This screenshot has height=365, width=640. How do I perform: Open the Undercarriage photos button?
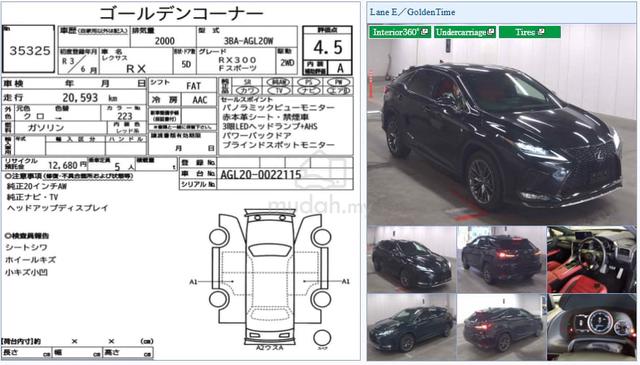[x=465, y=32]
